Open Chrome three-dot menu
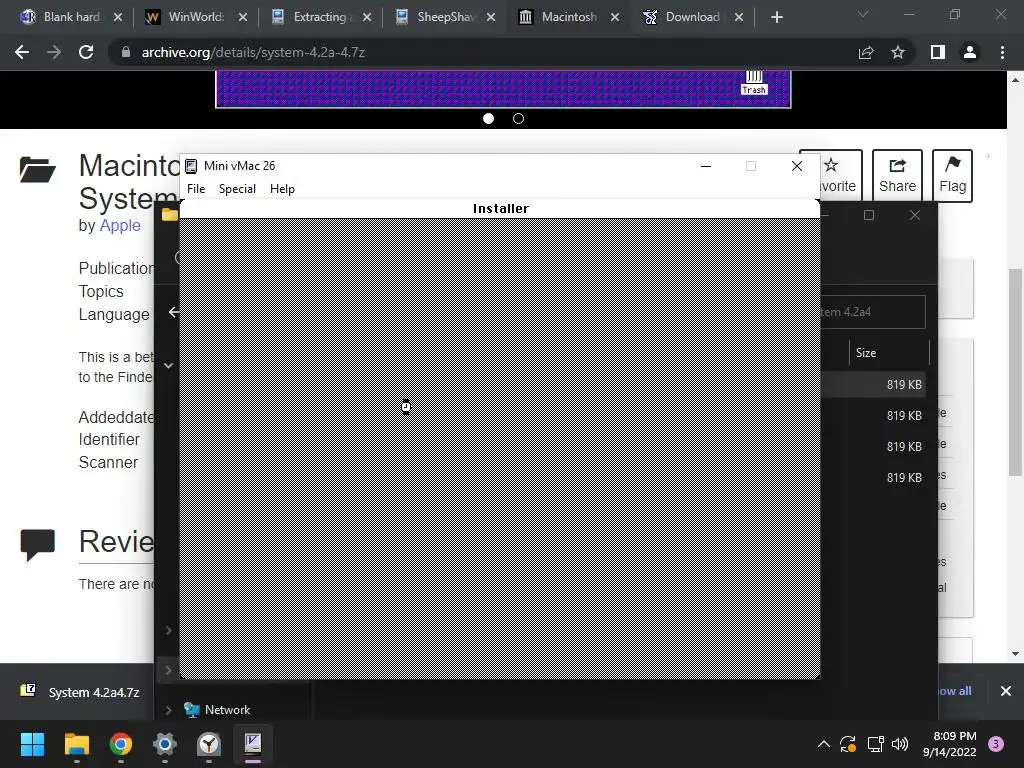 point(1002,52)
